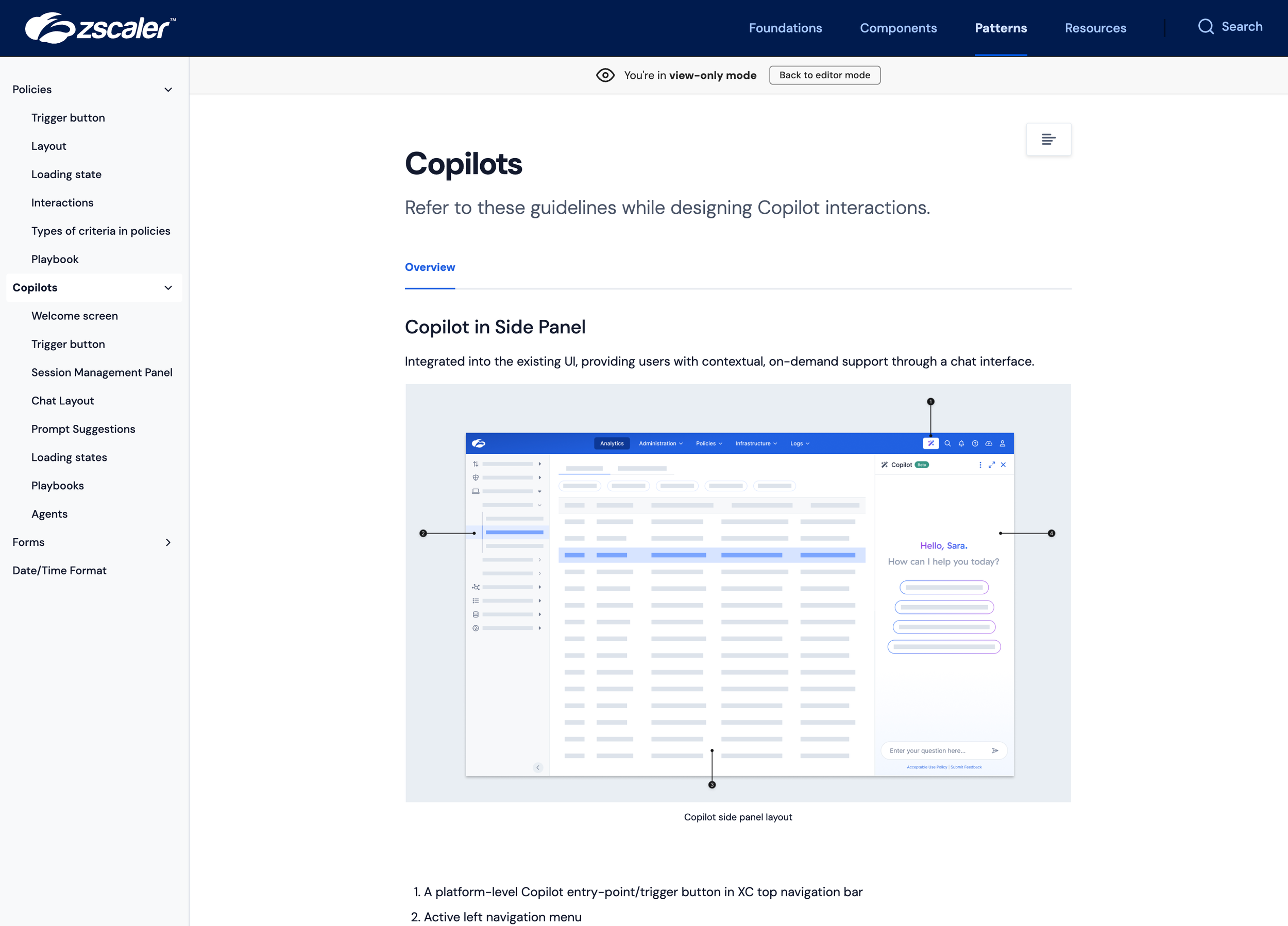Select Date/Time Format in the sidebar

[60, 571]
